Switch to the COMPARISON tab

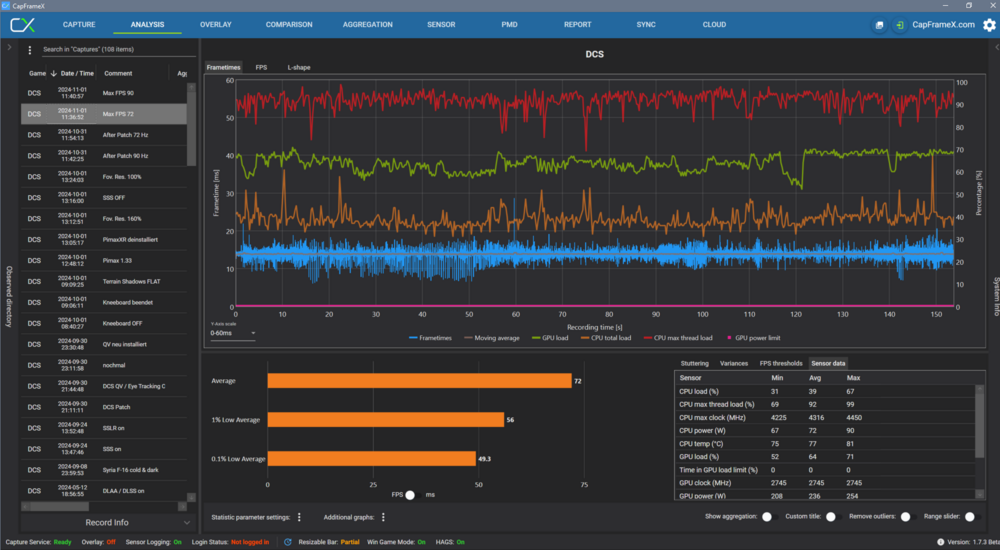(289, 24)
